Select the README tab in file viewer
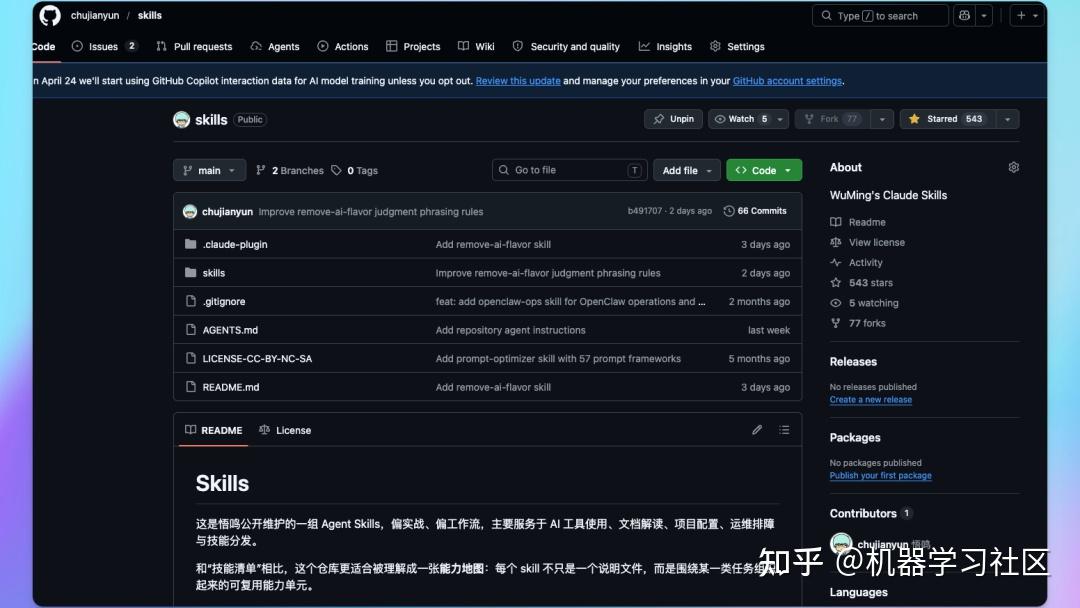This screenshot has width=1080, height=608. 214,430
